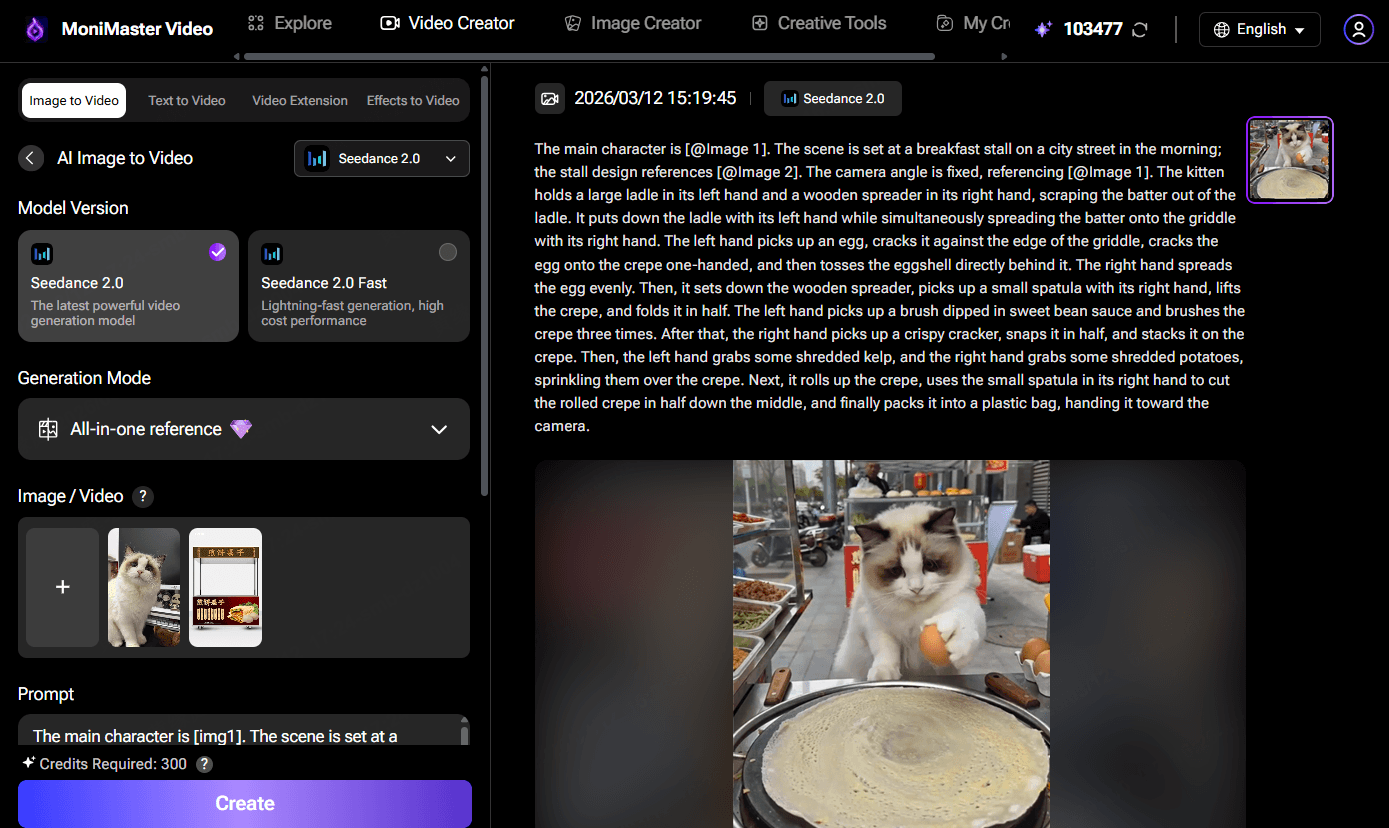
Task: Open the Seedance 2.0 model dropdown
Action: tap(381, 158)
